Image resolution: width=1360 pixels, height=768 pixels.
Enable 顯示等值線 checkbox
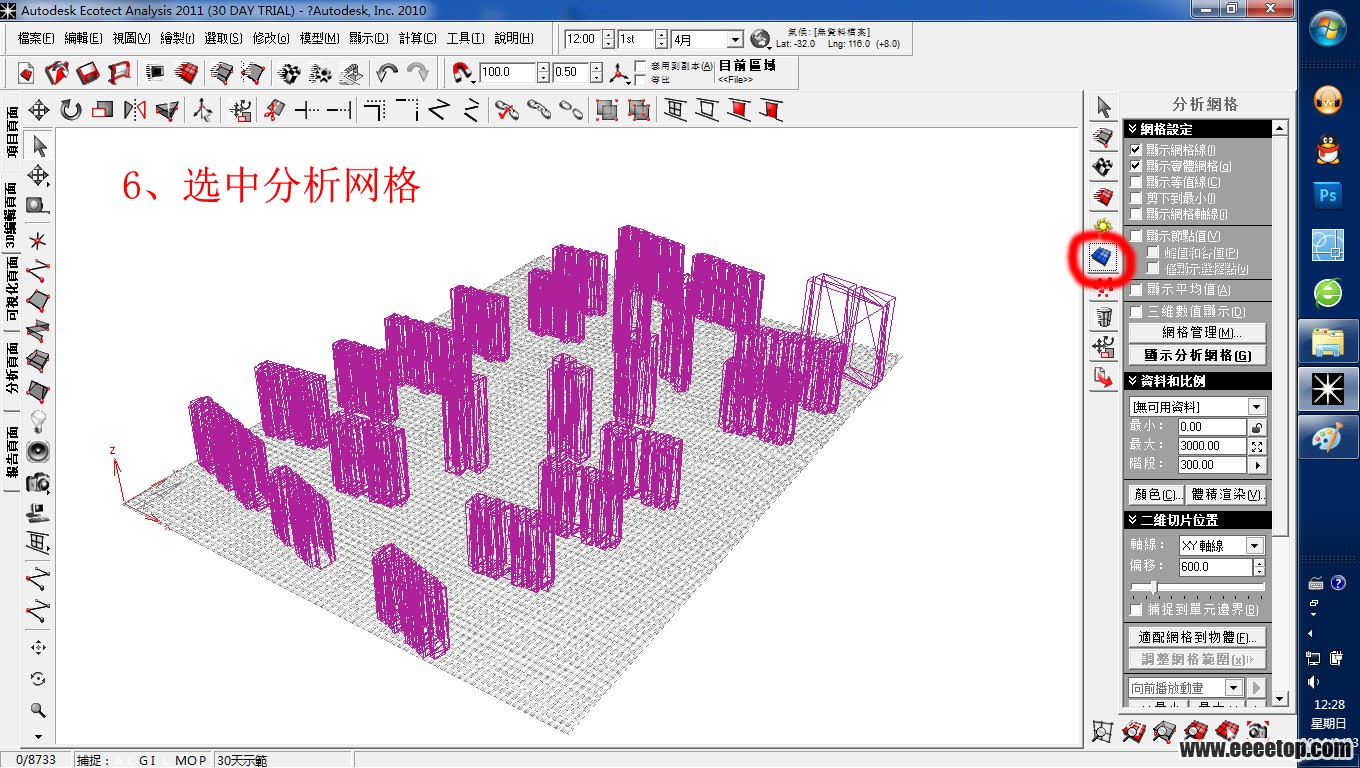(1135, 182)
